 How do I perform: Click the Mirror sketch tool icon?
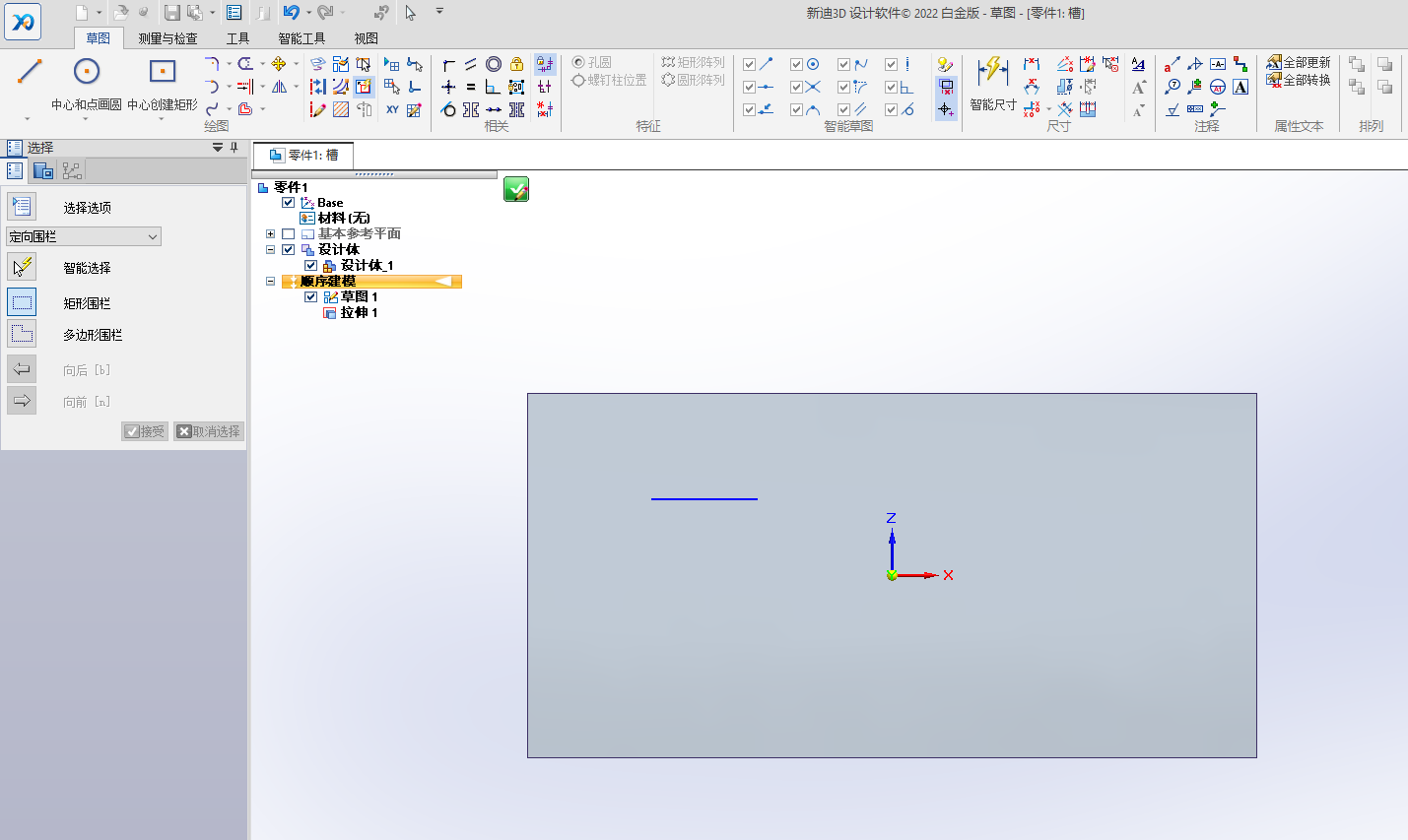(279, 87)
